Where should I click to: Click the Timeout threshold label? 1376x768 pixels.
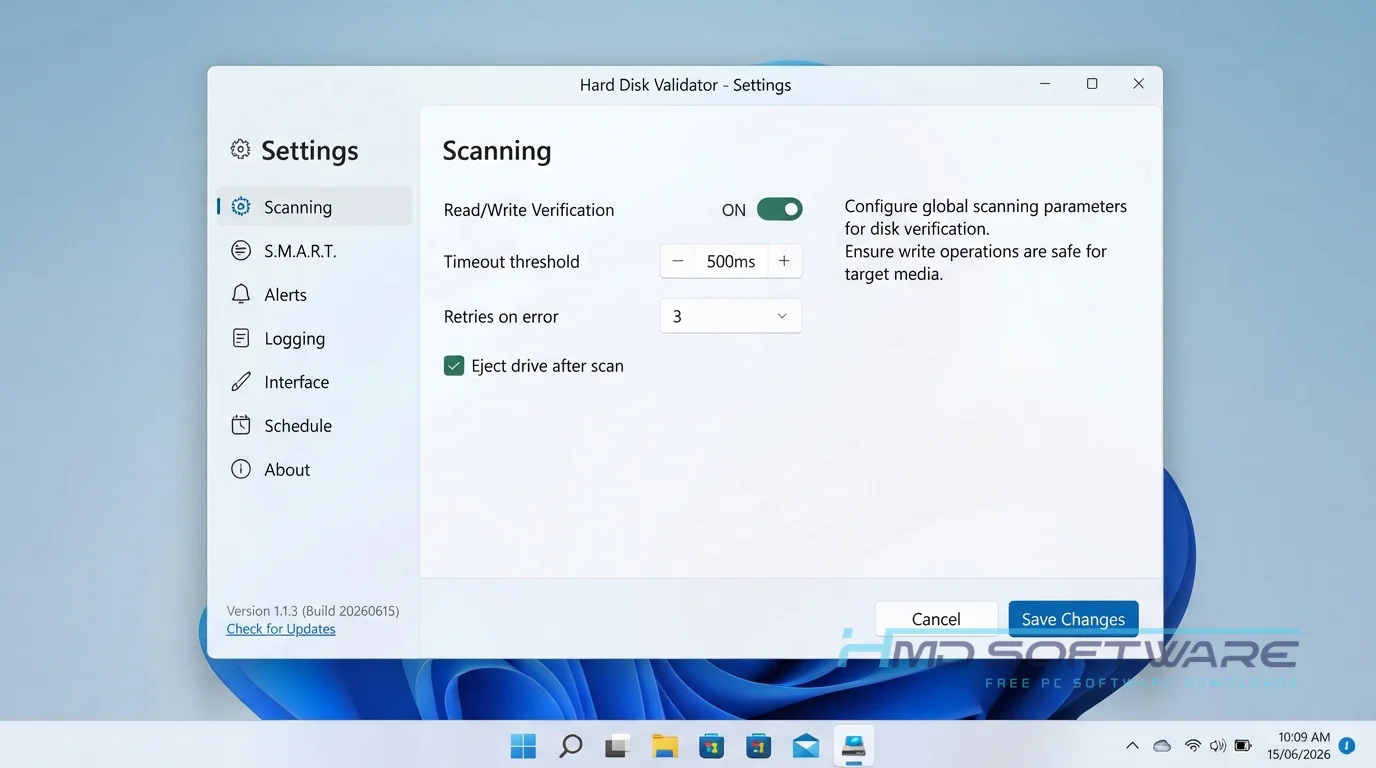point(512,262)
